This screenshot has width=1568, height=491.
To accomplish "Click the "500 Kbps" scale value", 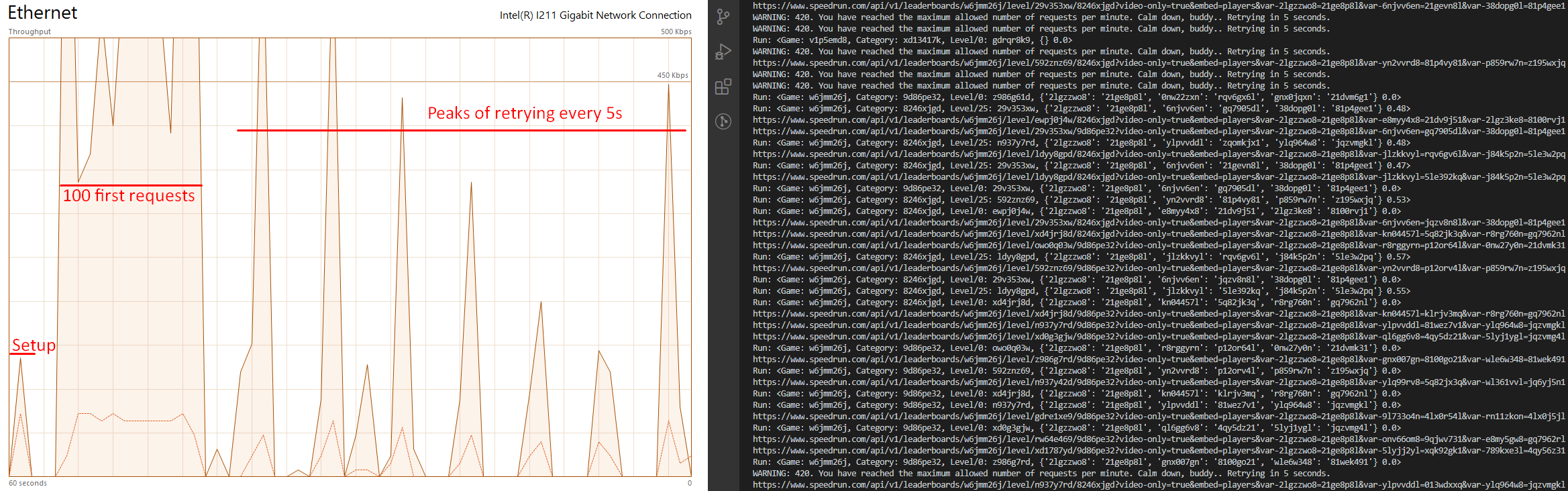I will click(676, 32).
